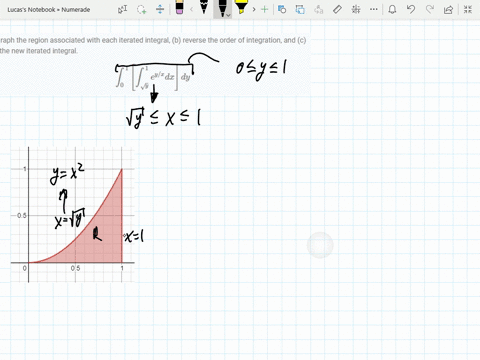Select the yellow highlighter
This screenshot has height=360, width=480.
pos(241,8)
